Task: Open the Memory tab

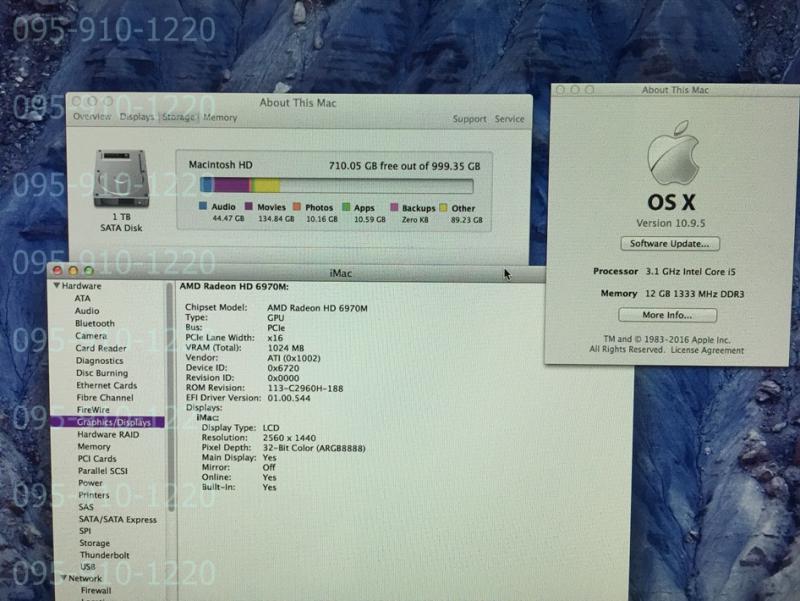Action: click(x=221, y=118)
